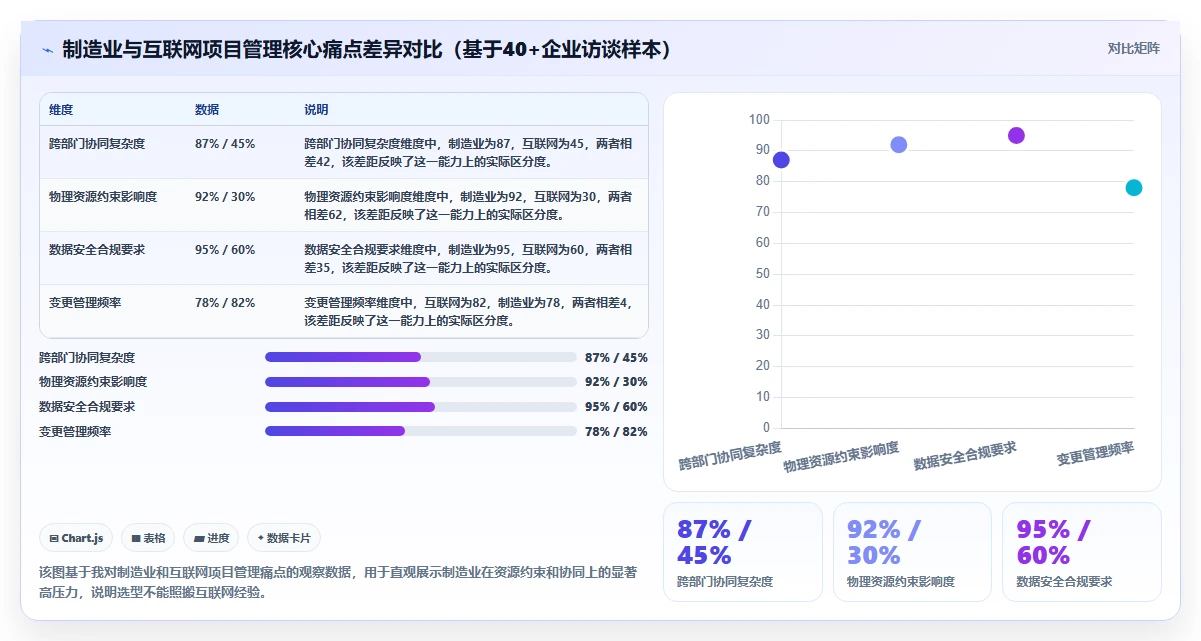Click the lightning icon beside the title
Viewport: 1201px width, 641px height.
[x=47, y=49]
